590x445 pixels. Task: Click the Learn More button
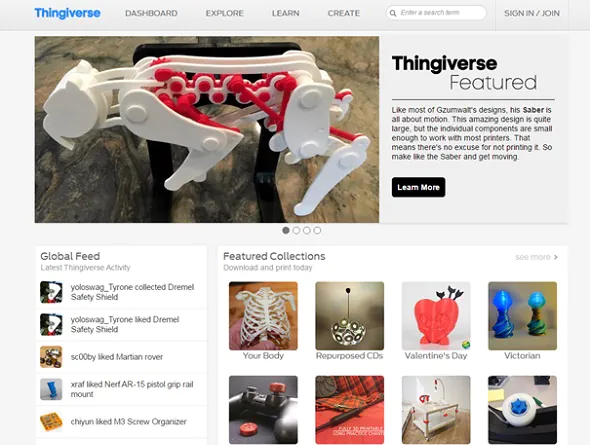pos(418,187)
